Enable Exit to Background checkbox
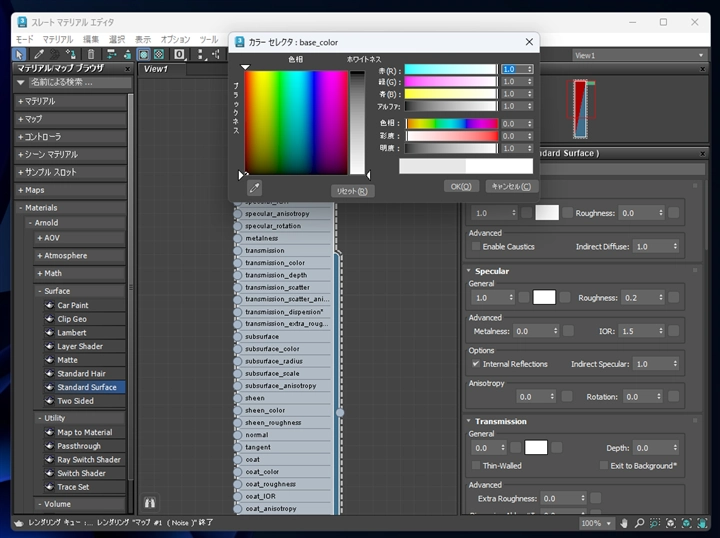Image resolution: width=720 pixels, height=538 pixels. pos(604,465)
